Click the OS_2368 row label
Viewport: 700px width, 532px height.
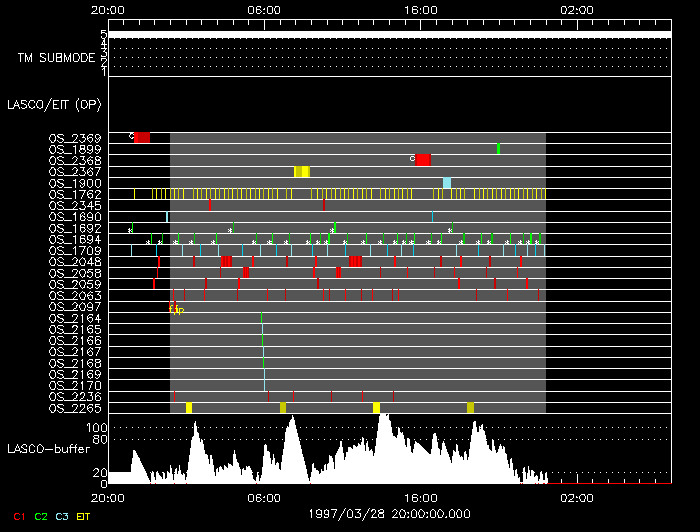click(x=75, y=161)
